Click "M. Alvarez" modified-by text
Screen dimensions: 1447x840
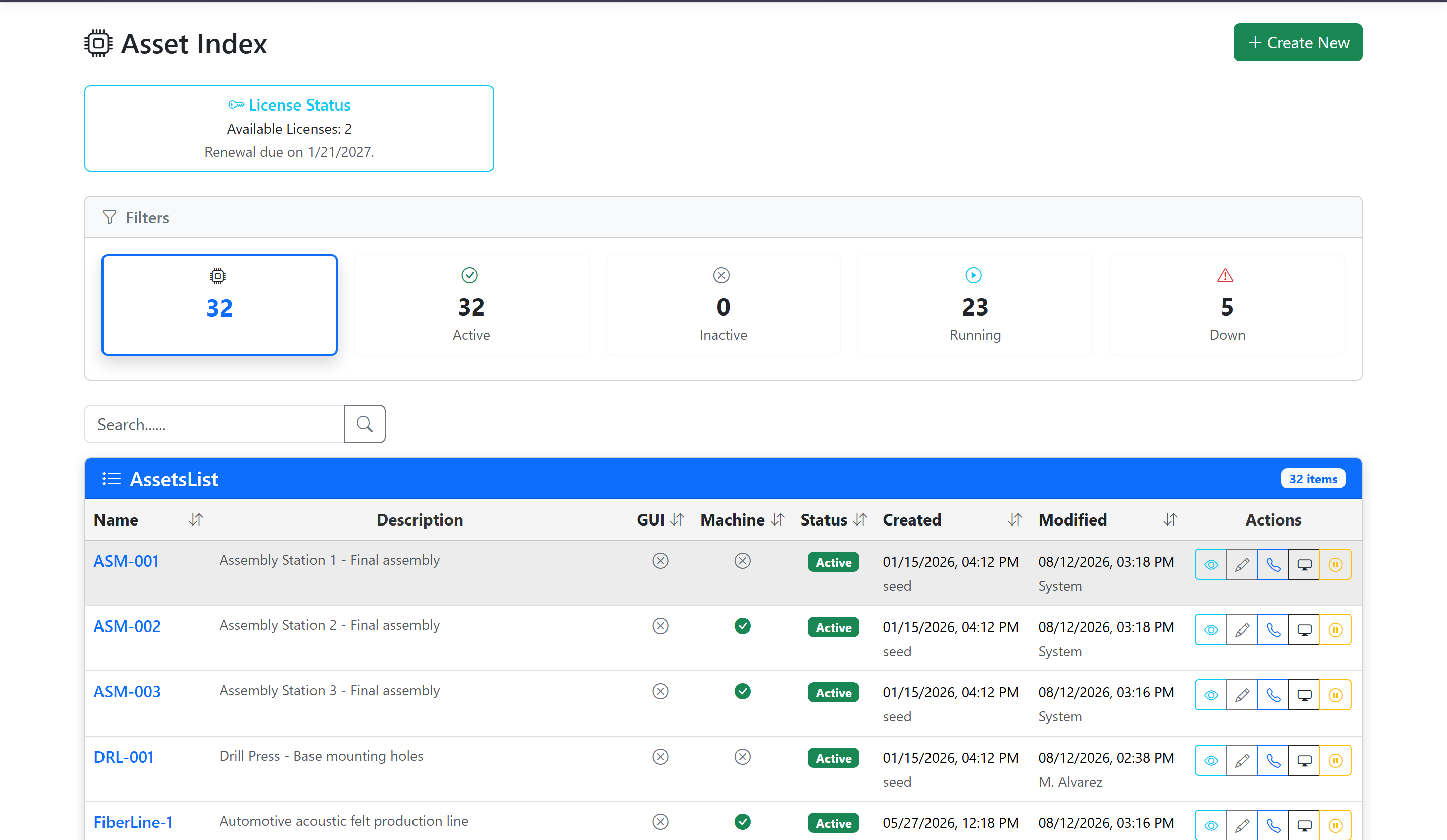click(1070, 782)
